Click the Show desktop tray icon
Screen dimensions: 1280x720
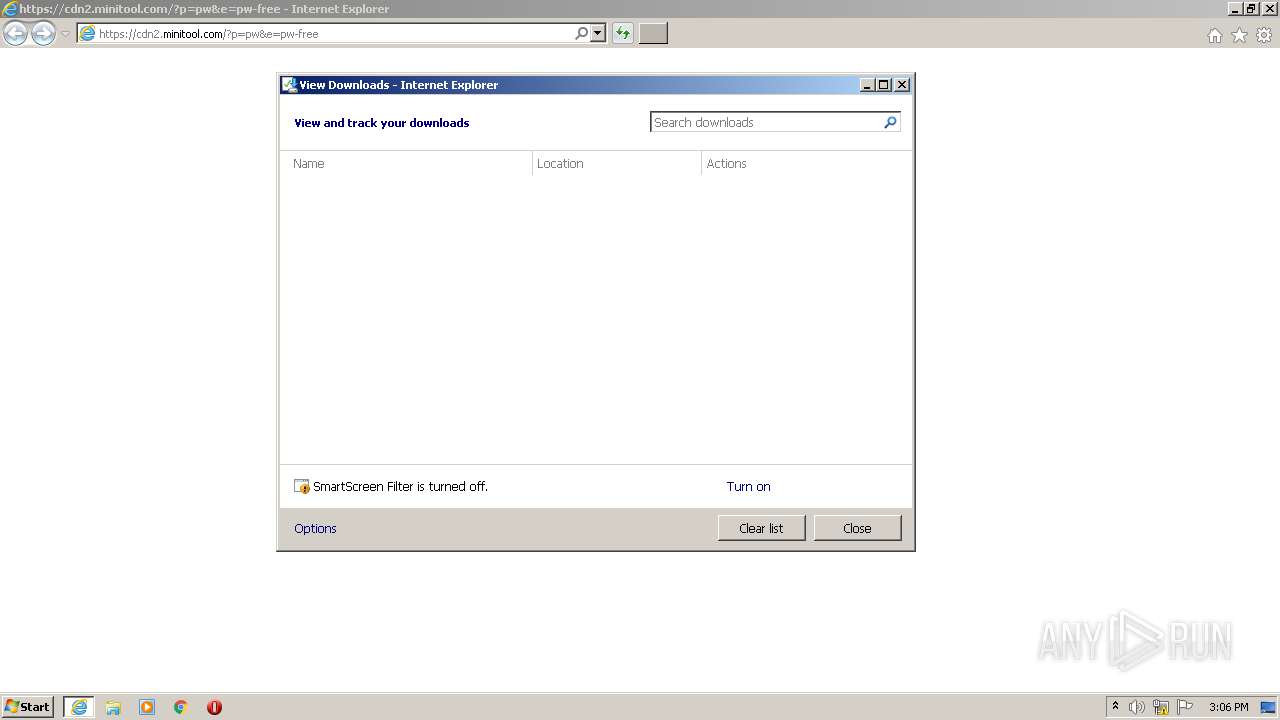tap(1268, 707)
